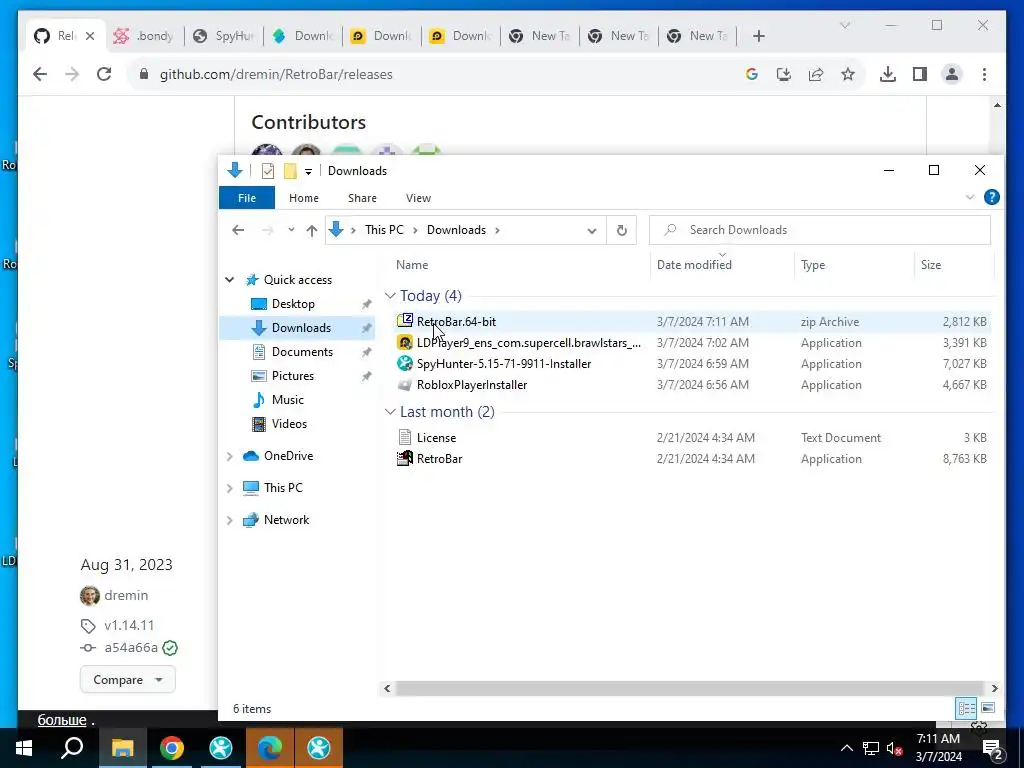The image size is (1024, 768).
Task: Select Documents in navigation pane
Action: pos(302,352)
